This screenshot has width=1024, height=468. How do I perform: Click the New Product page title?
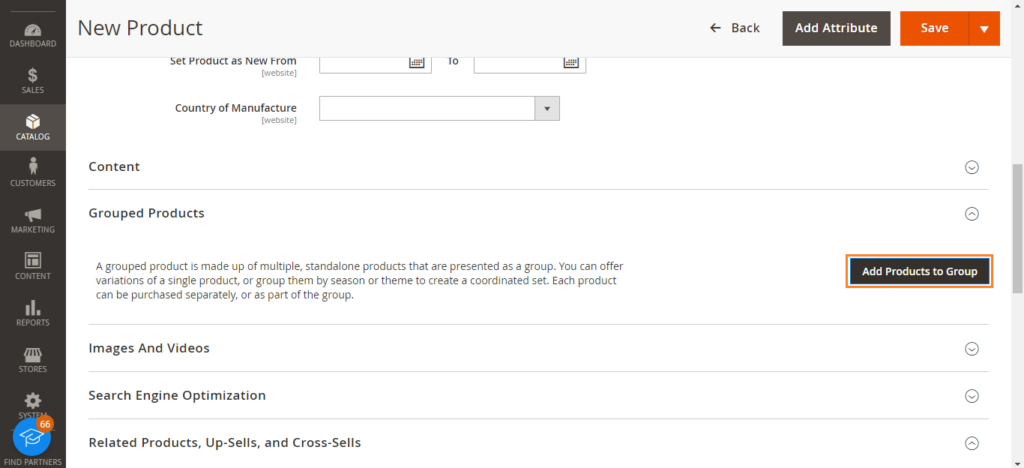[x=140, y=28]
